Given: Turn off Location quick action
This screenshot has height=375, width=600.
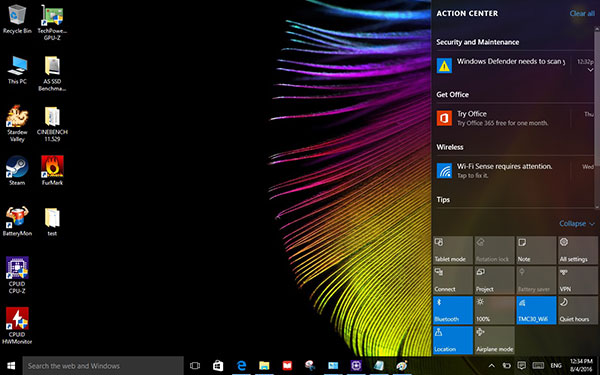Looking at the screenshot, I should pyautogui.click(x=453, y=340).
